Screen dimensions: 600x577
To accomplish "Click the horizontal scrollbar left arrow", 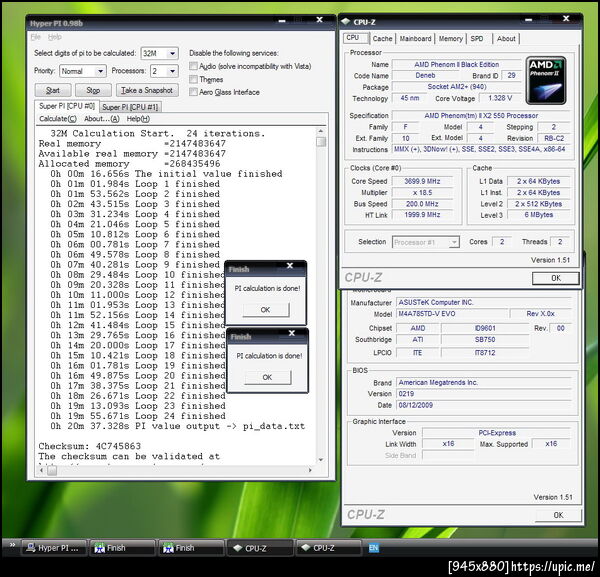I will [x=42, y=470].
